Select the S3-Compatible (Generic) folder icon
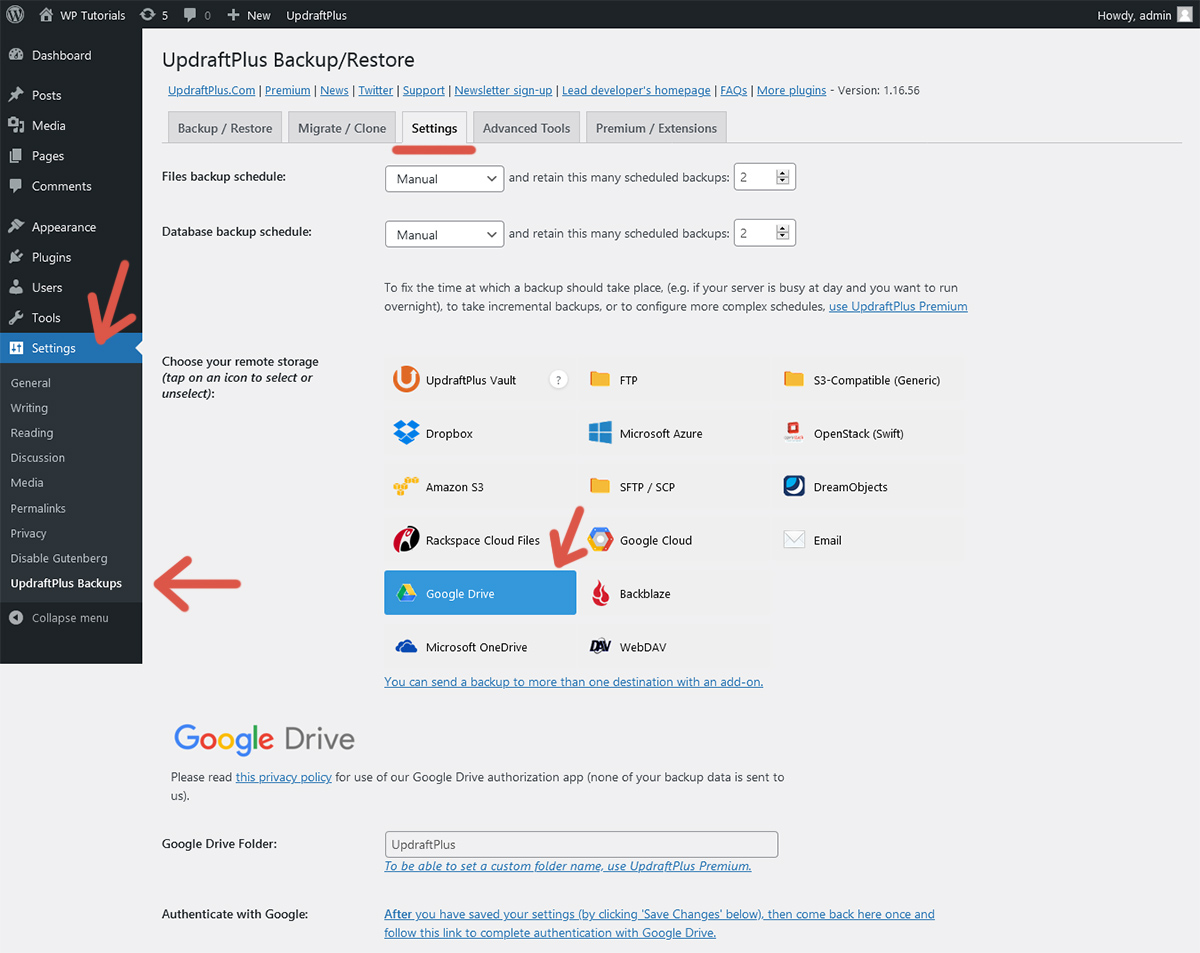Image resolution: width=1200 pixels, height=953 pixels. coord(794,379)
